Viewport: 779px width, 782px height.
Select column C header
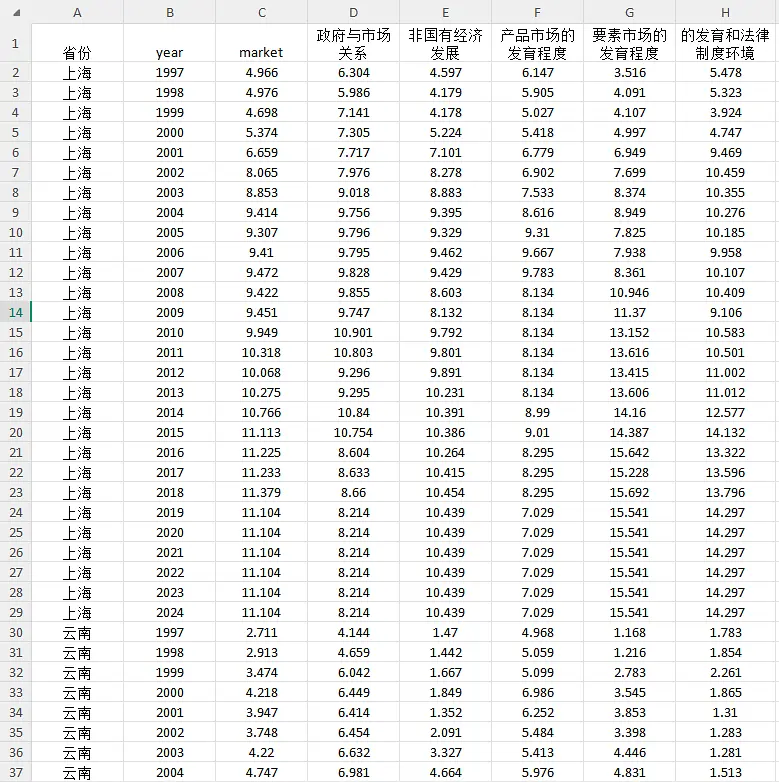click(x=261, y=12)
